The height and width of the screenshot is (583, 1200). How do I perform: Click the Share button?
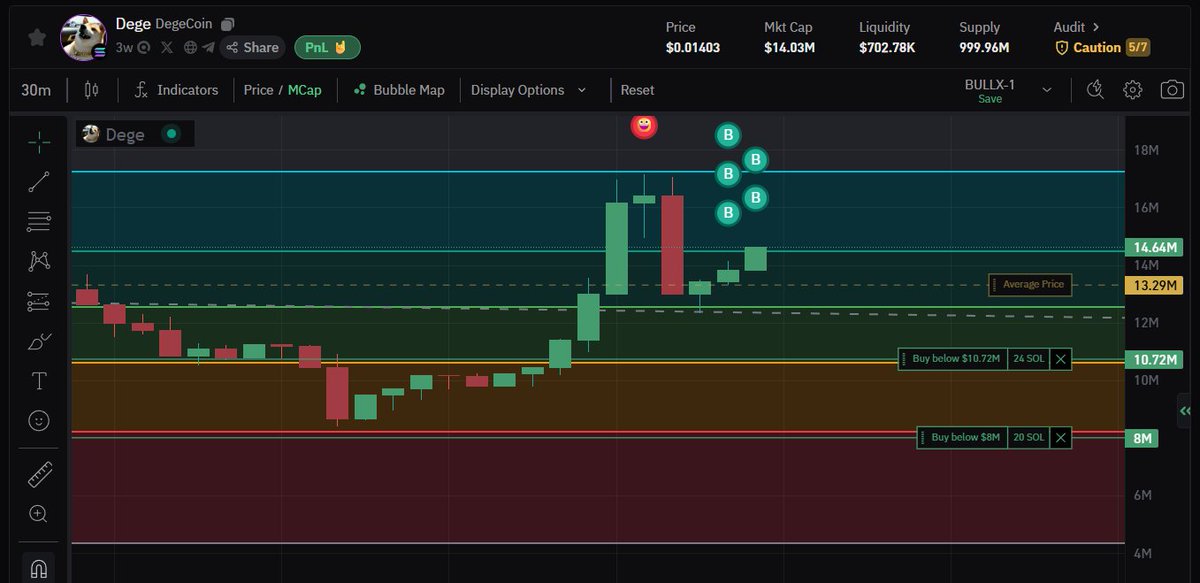click(251, 47)
